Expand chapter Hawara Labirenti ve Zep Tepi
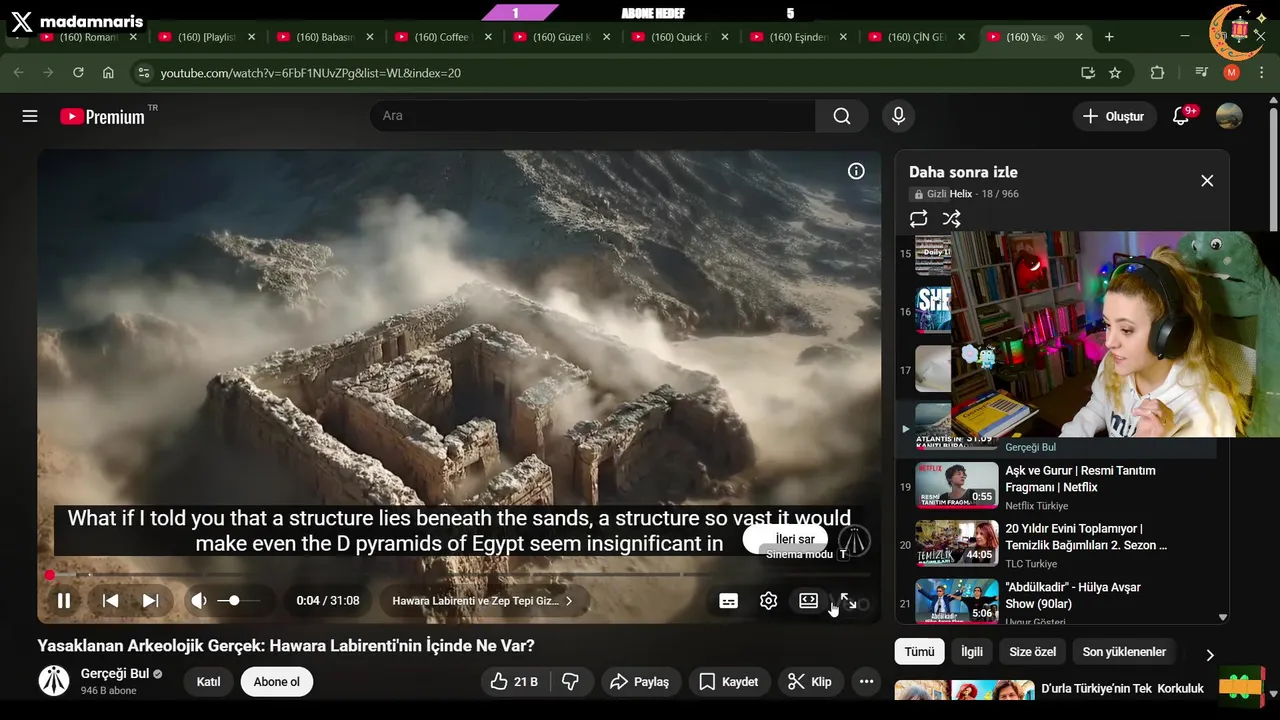Image resolution: width=1280 pixels, height=720 pixels. [482, 601]
